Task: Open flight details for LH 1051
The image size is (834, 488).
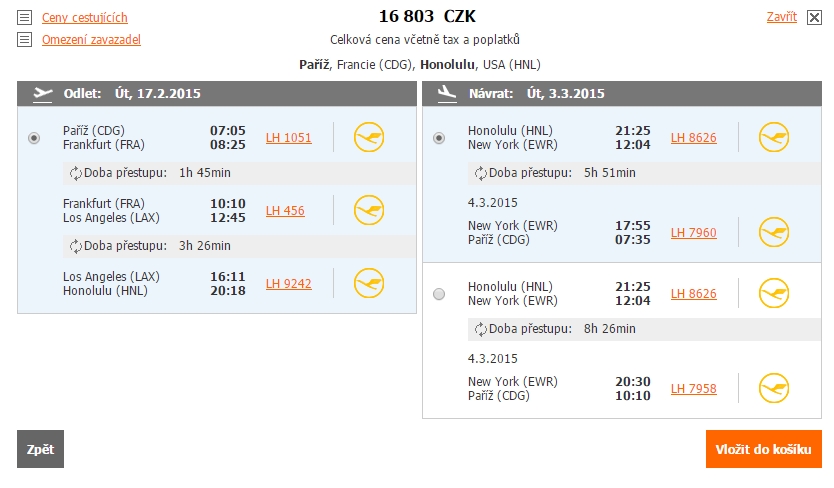Action: pos(288,138)
